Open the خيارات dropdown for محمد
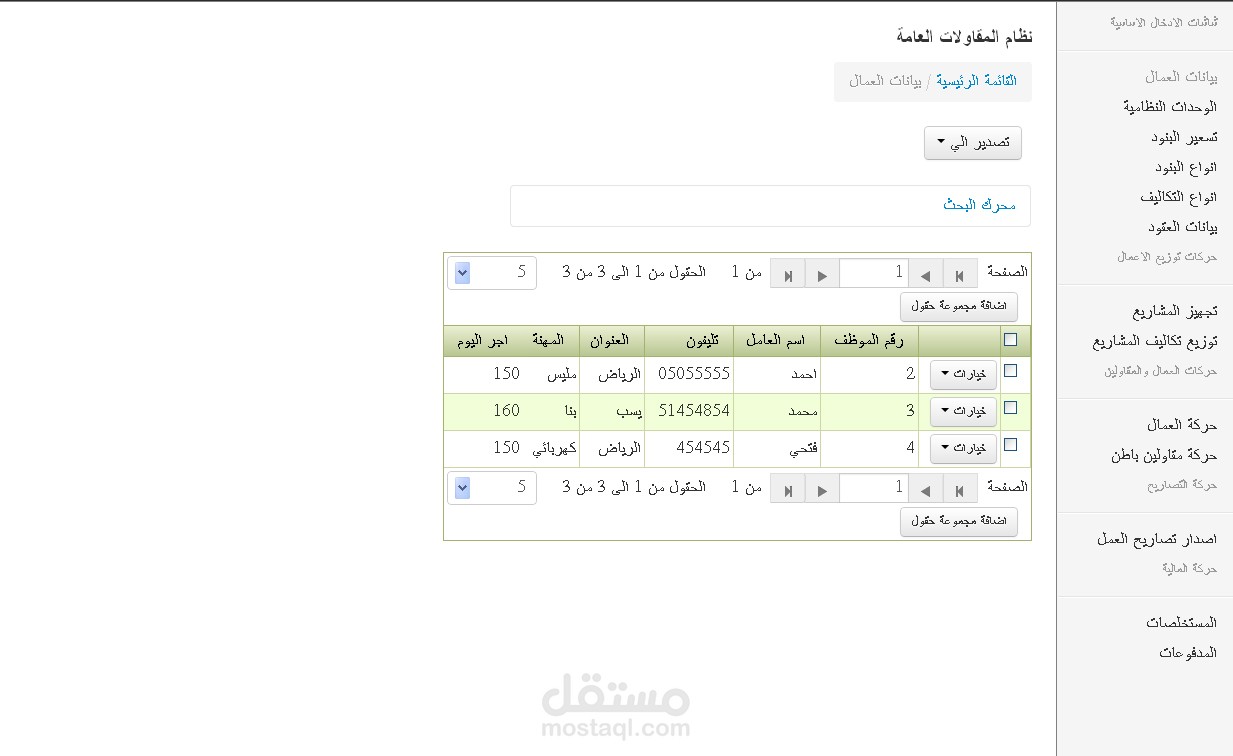1233x756 pixels. click(962, 410)
